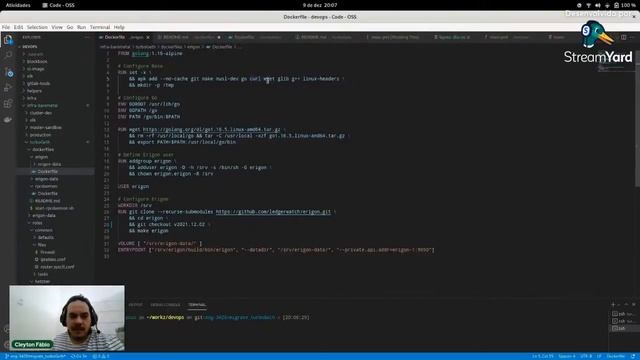The height and width of the screenshot is (360, 640).
Task: Open errors and warnings count in status bar
Action: click(x=101, y=356)
